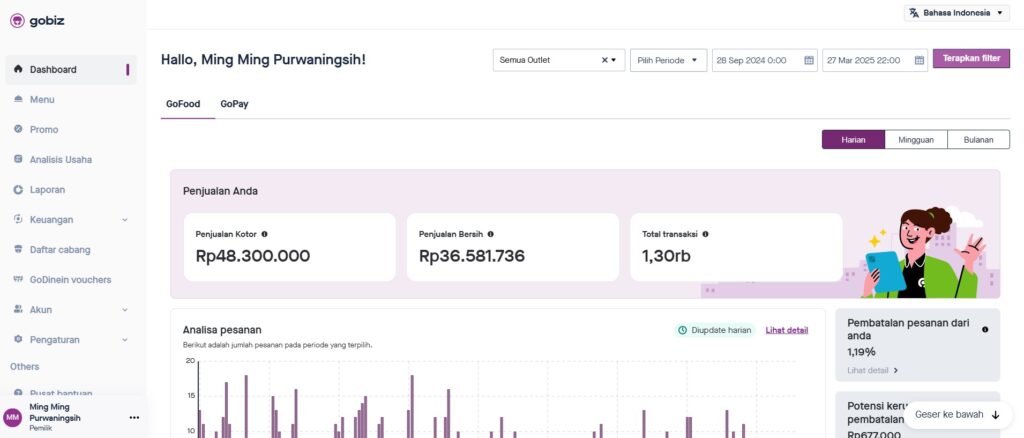This screenshot has height=438, width=1024.
Task: Expand the Keuangan submenu chevron
Action: 125,220
